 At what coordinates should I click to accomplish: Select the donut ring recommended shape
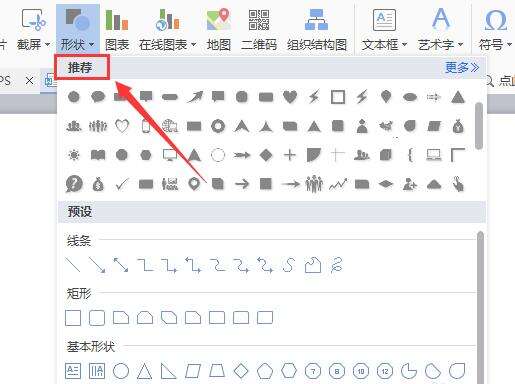pyautogui.click(x=218, y=126)
